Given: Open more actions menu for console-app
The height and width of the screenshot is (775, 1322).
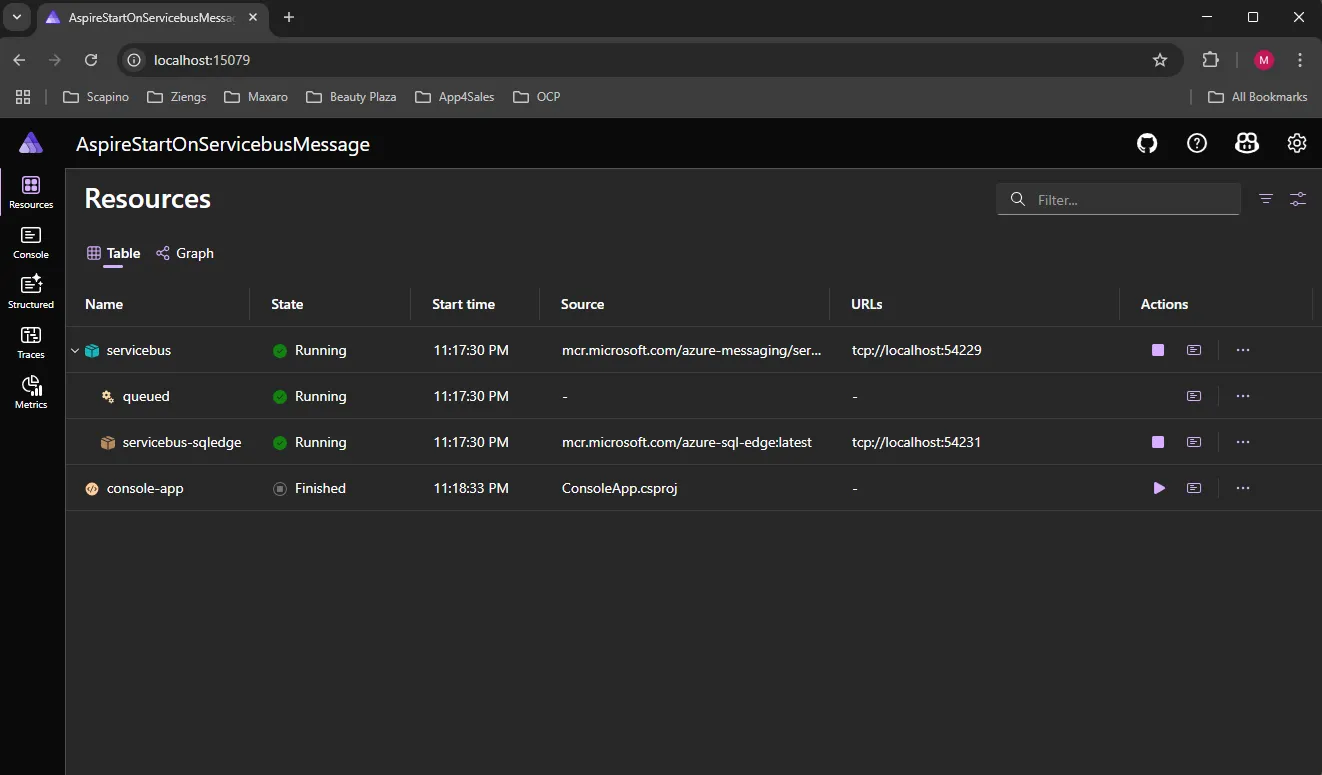Looking at the screenshot, I should pos(1243,488).
